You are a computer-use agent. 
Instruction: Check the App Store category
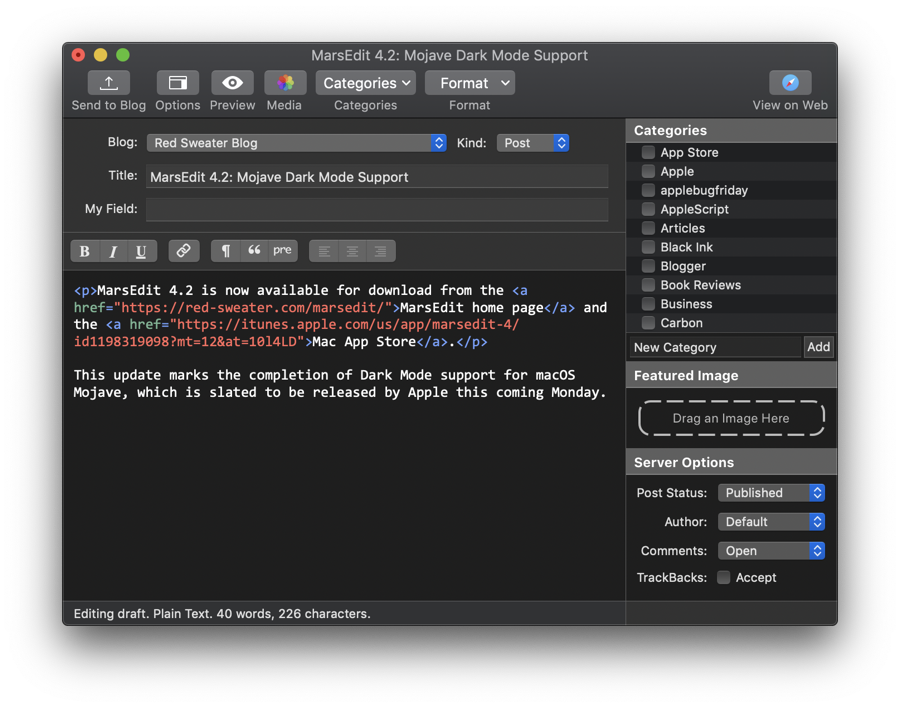pyautogui.click(x=648, y=152)
